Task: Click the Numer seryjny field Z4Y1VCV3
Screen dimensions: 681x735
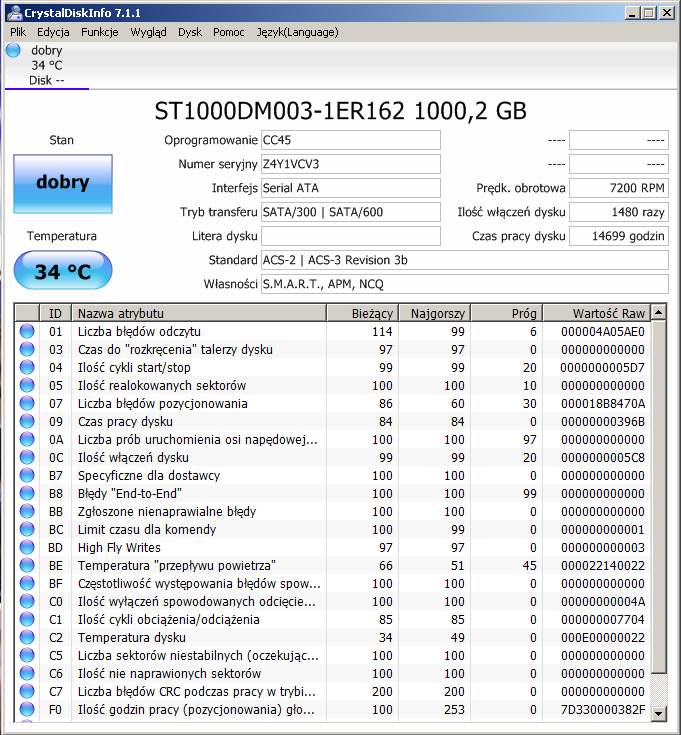Action: (351, 164)
